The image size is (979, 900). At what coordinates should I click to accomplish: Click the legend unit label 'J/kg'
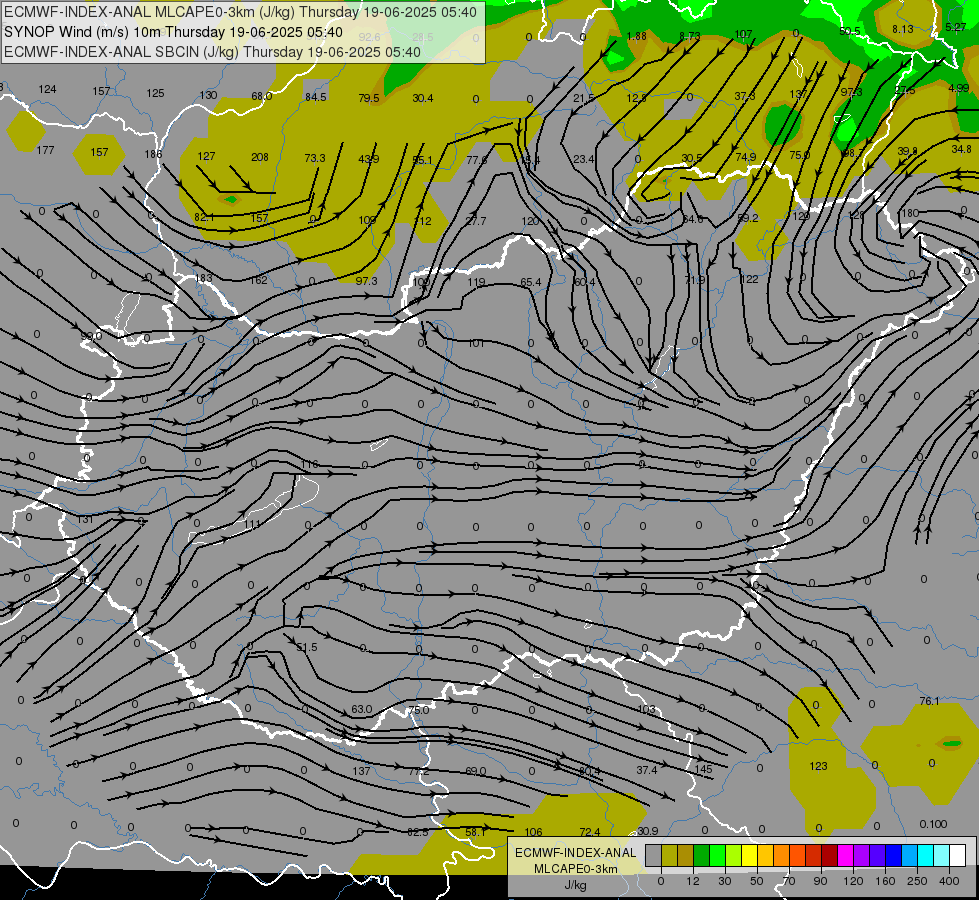575,885
